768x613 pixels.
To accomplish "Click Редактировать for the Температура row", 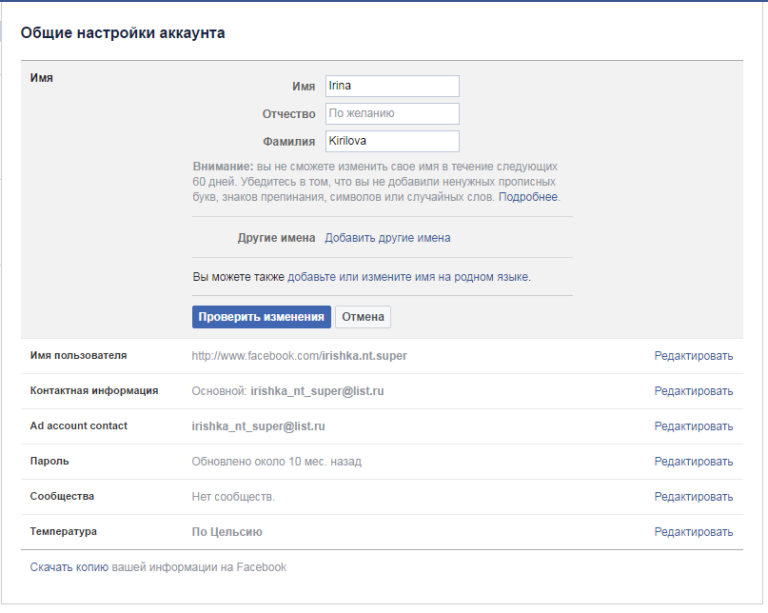I will tap(694, 532).
